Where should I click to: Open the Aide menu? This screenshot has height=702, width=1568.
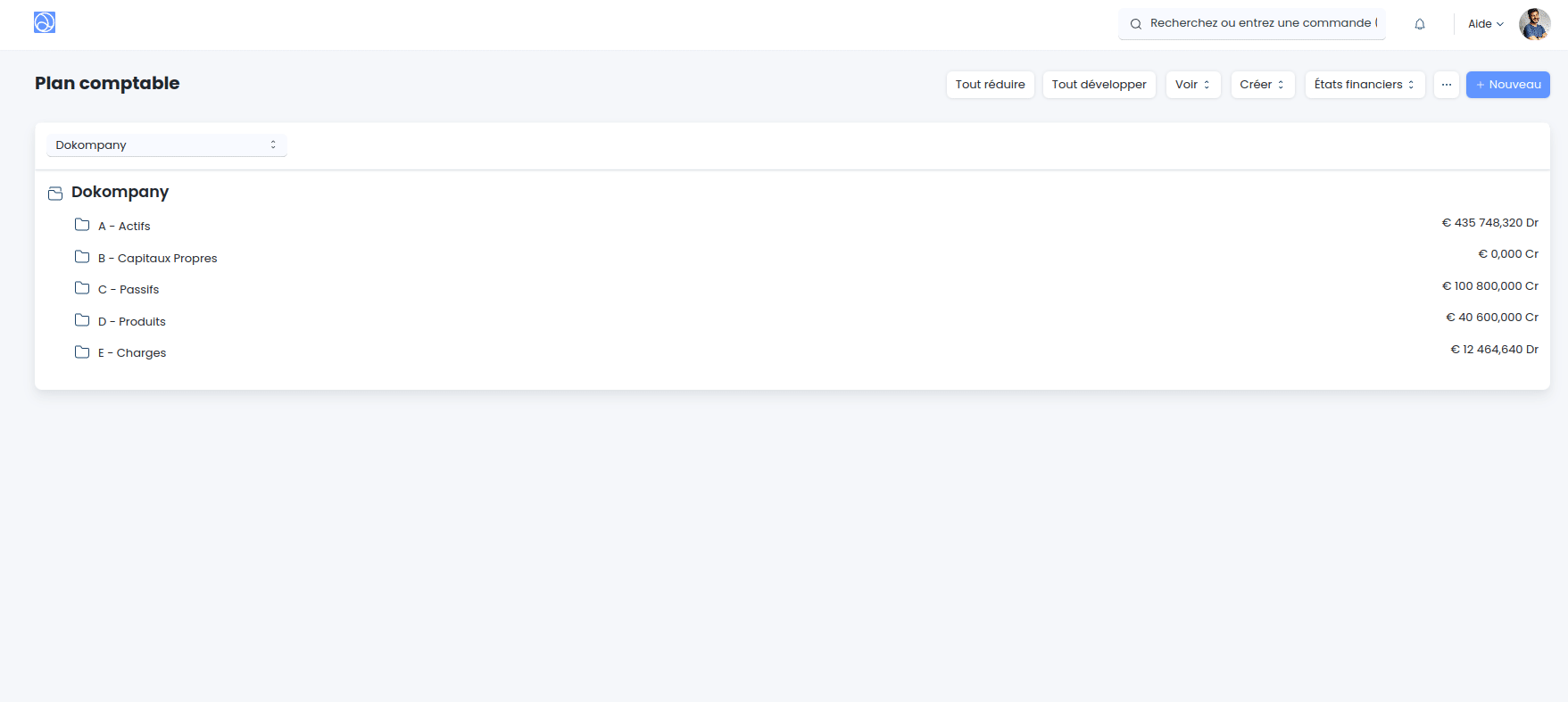click(x=1485, y=24)
